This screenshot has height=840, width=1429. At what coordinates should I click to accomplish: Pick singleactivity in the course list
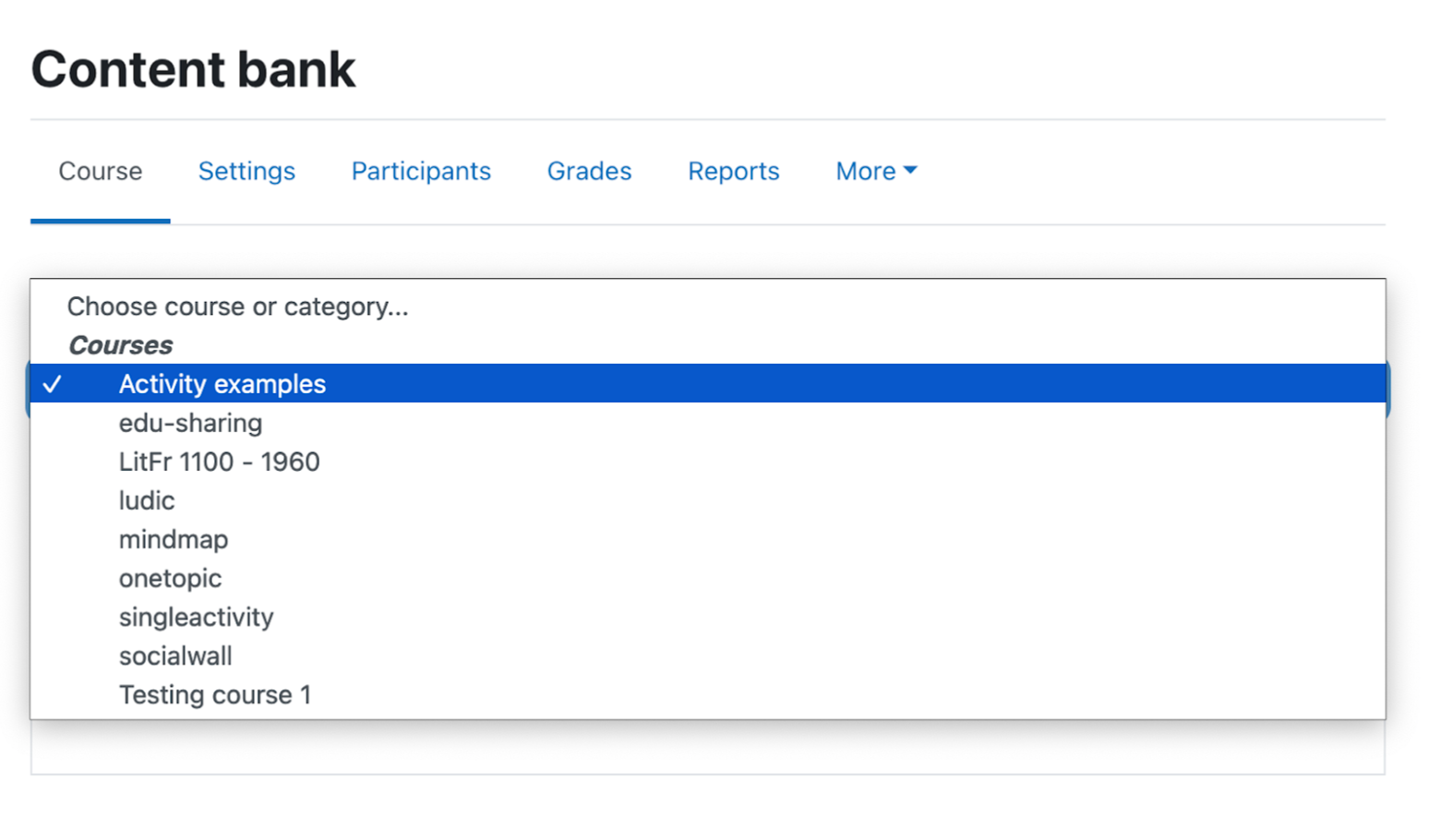coord(708,617)
